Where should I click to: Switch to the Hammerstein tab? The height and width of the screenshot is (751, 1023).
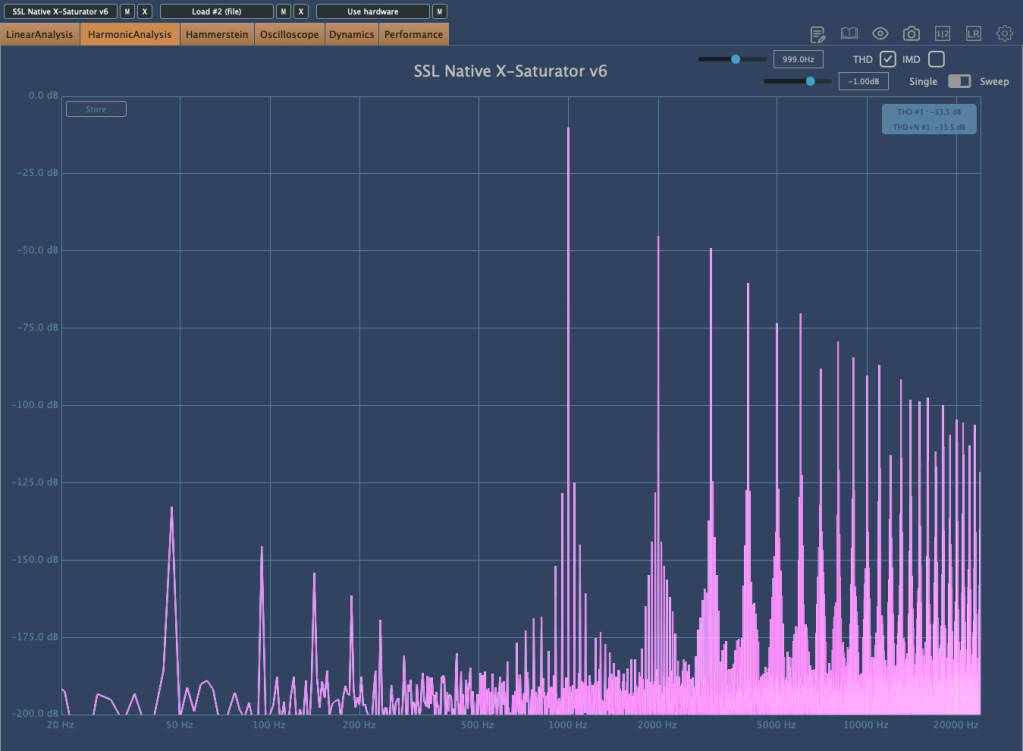tap(217, 35)
